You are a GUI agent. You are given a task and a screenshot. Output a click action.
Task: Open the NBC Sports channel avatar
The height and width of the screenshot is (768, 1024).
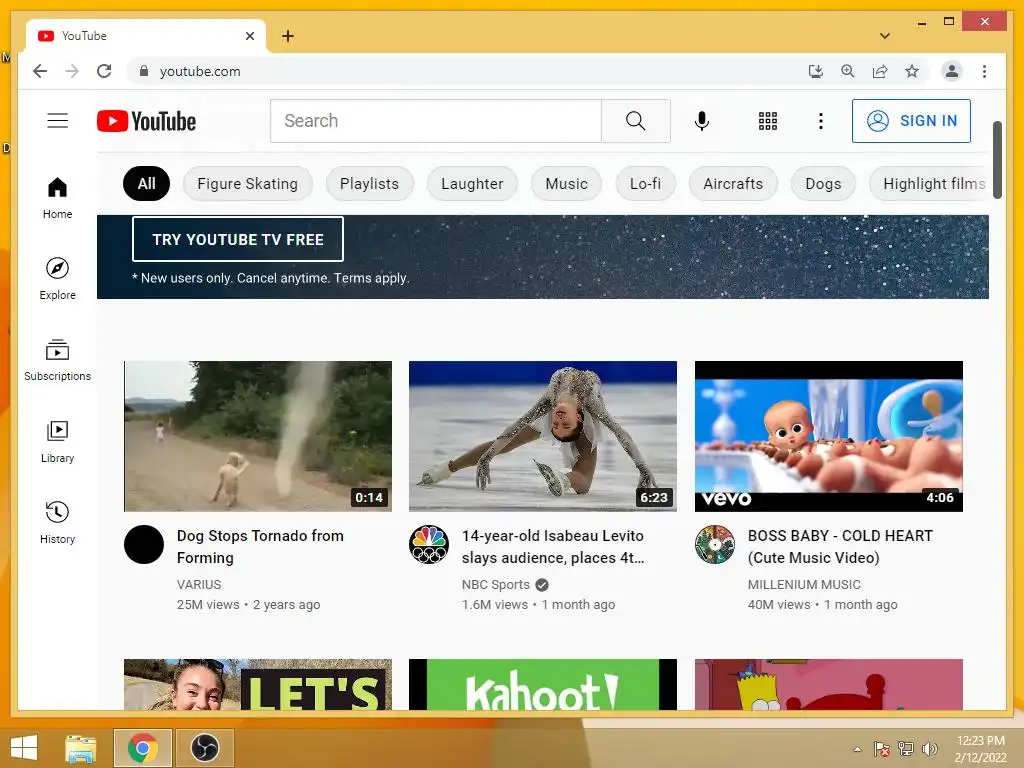(x=428, y=544)
